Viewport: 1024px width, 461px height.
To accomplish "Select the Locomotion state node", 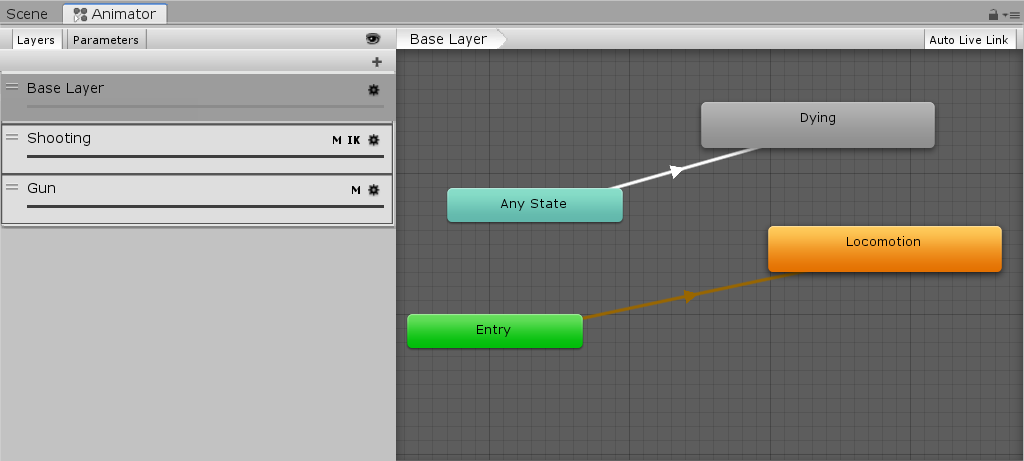I will (884, 249).
